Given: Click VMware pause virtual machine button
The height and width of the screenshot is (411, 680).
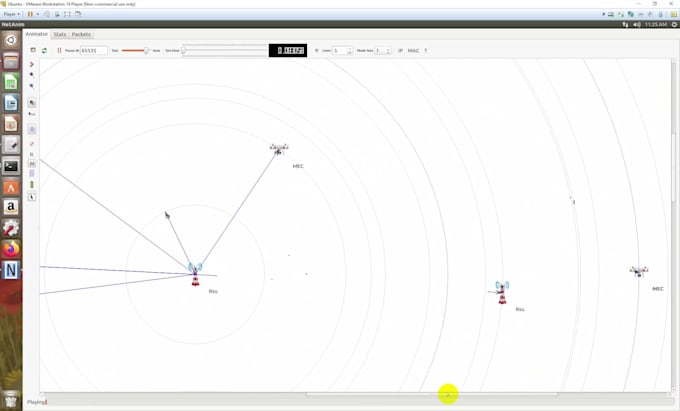Looking at the screenshot, I should pos(30,14).
